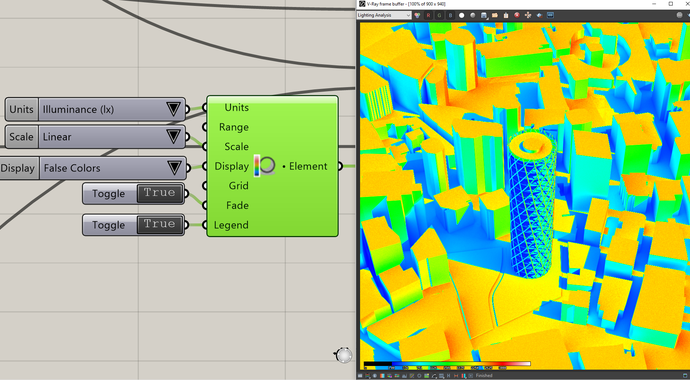This screenshot has width=690, height=380.
Task: Save image with the floppy disk icon
Action: (x=484, y=15)
